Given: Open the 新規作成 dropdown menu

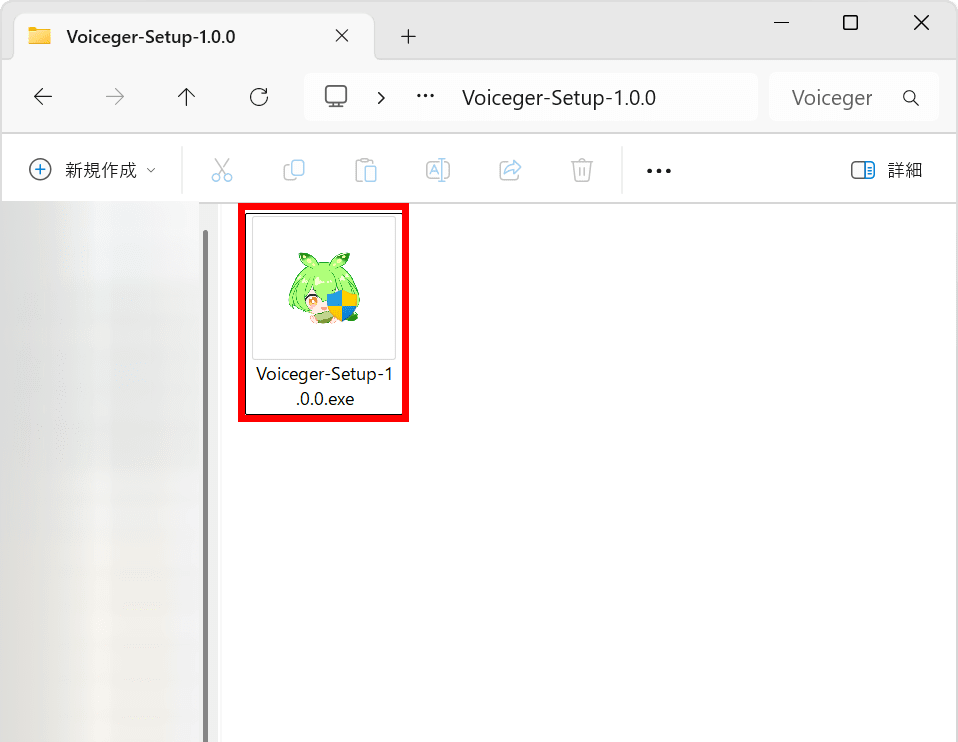Looking at the screenshot, I should click(x=92, y=170).
